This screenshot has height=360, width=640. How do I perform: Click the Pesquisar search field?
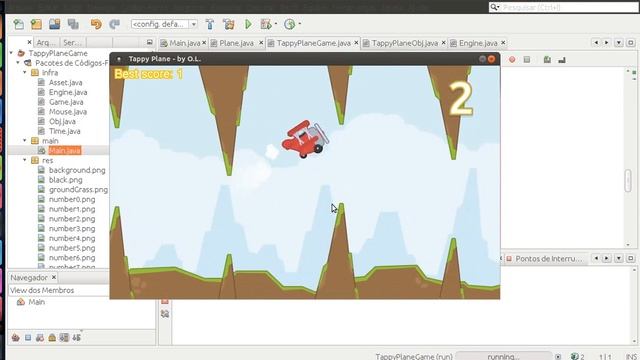(564, 7)
